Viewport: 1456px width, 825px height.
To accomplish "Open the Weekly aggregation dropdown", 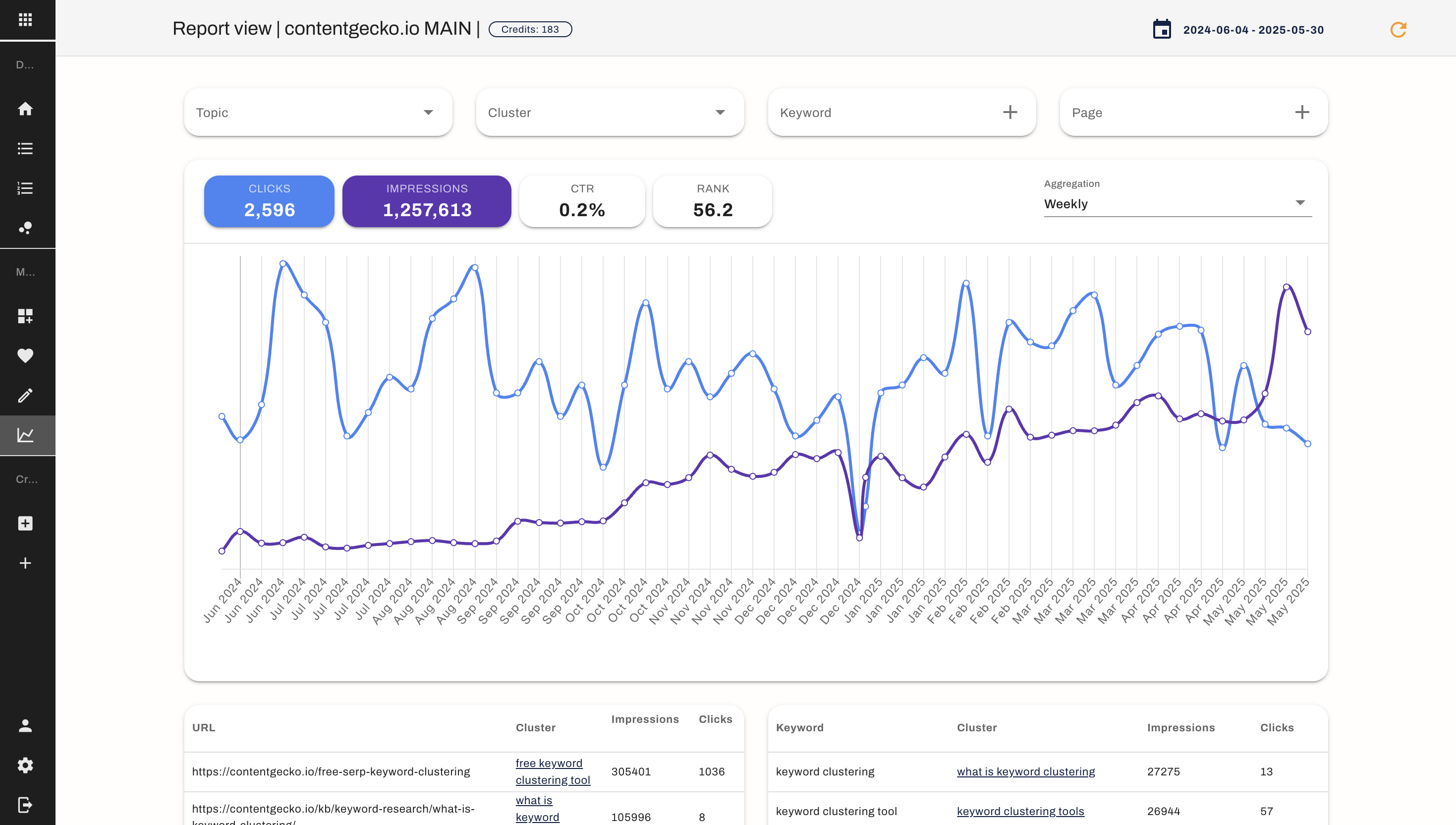I will [1177, 203].
